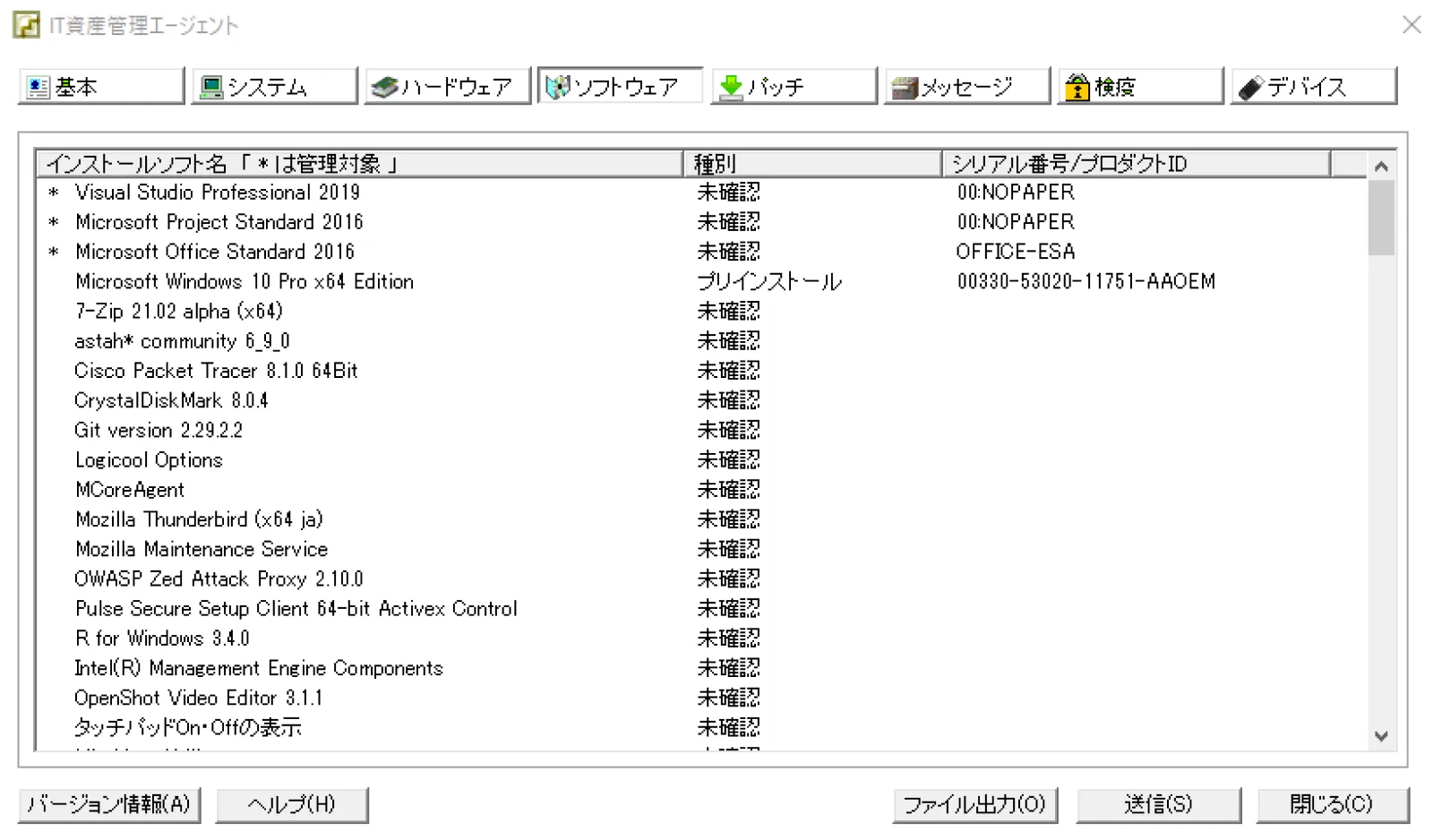Switch to the メッセージ tab

pos(967,86)
